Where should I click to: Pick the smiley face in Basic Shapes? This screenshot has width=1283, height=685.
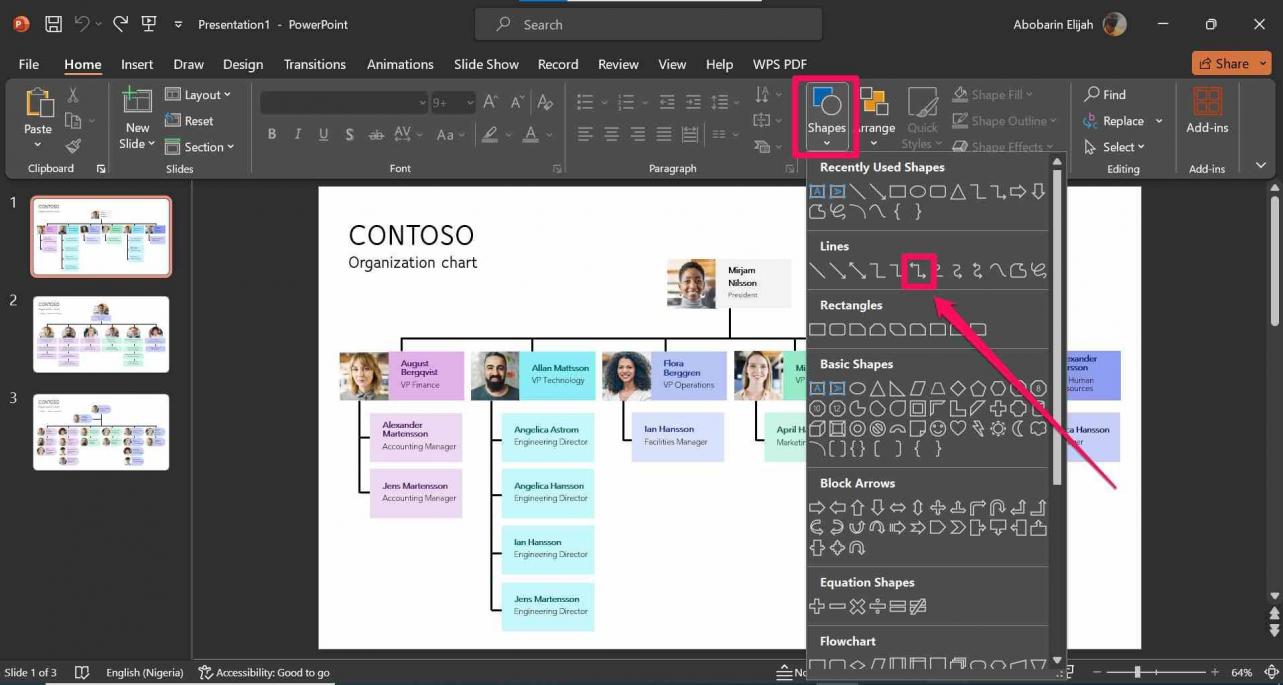[937, 429]
